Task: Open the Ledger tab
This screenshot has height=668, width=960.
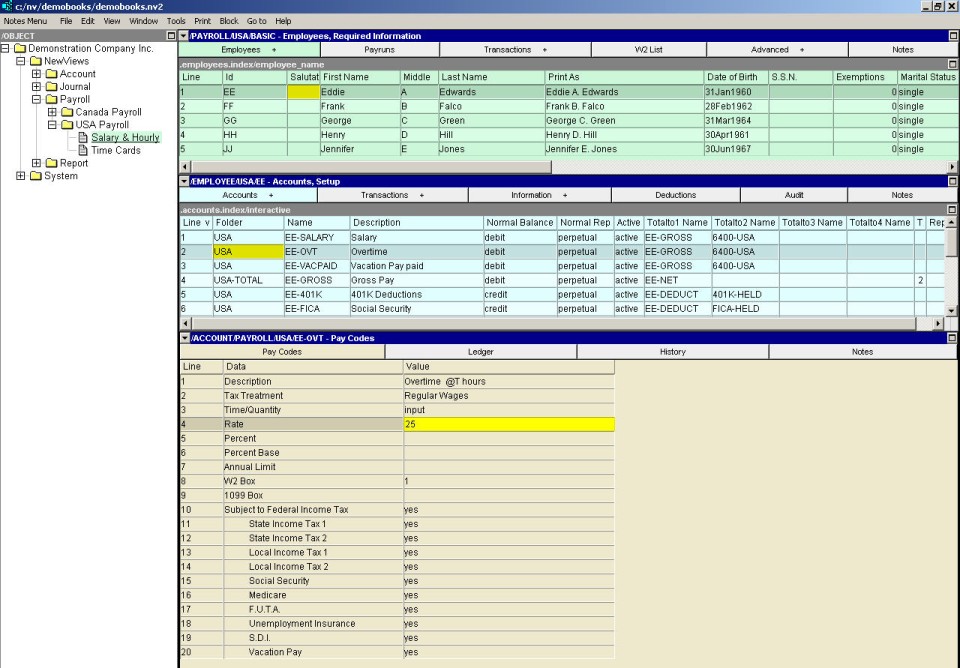Action: [481, 352]
